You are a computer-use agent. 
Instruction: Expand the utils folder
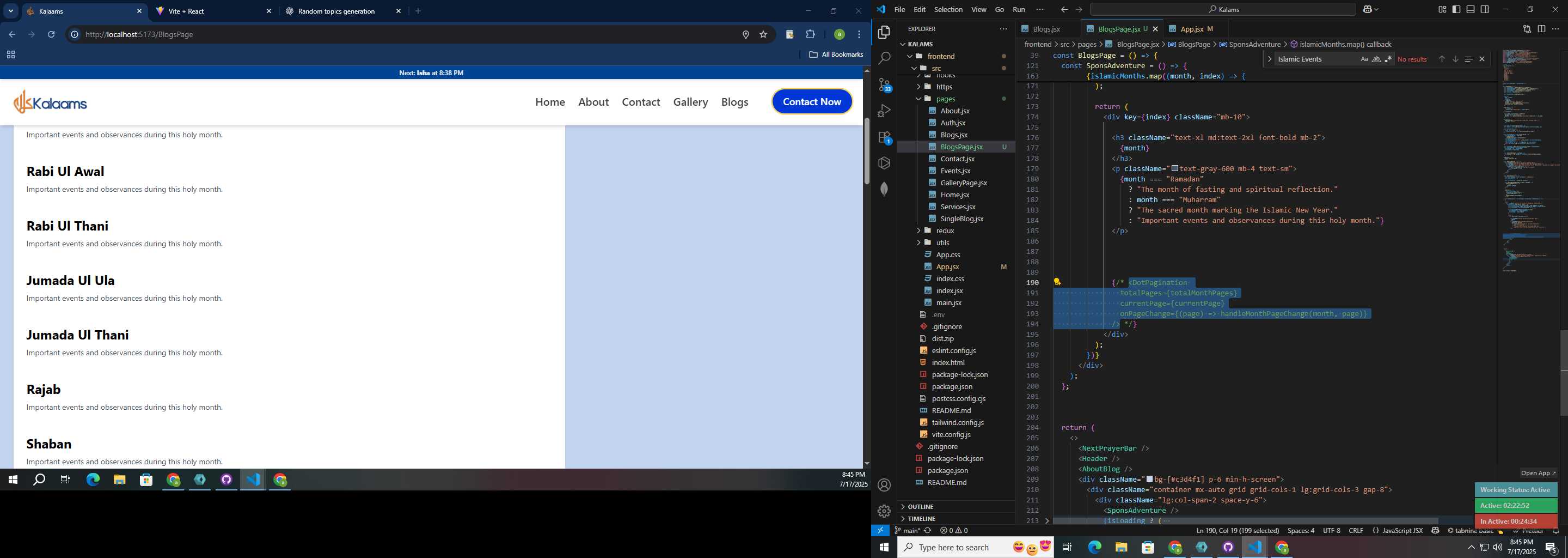[x=918, y=242]
